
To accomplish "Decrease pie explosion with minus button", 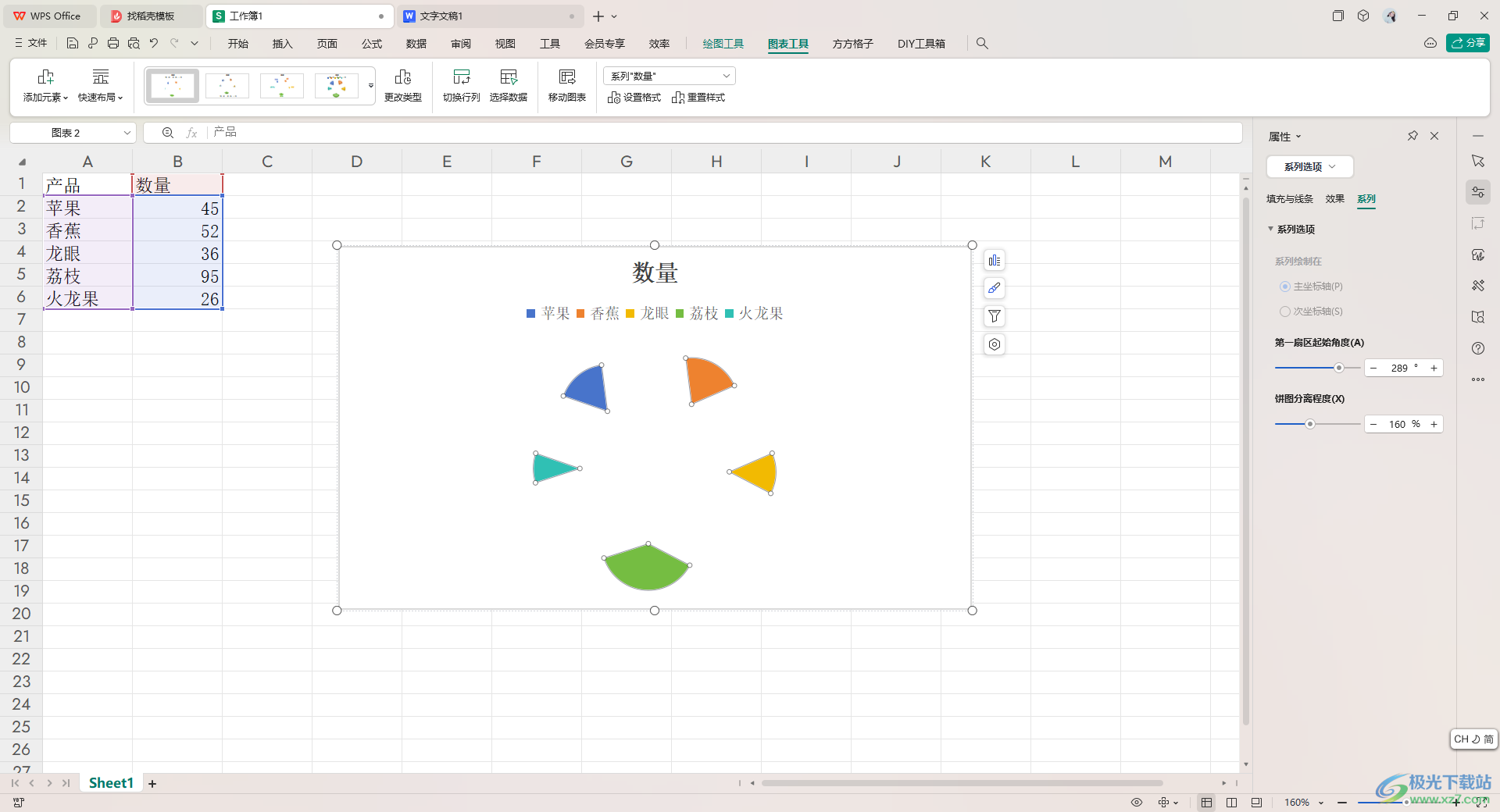I will click(x=1373, y=425).
